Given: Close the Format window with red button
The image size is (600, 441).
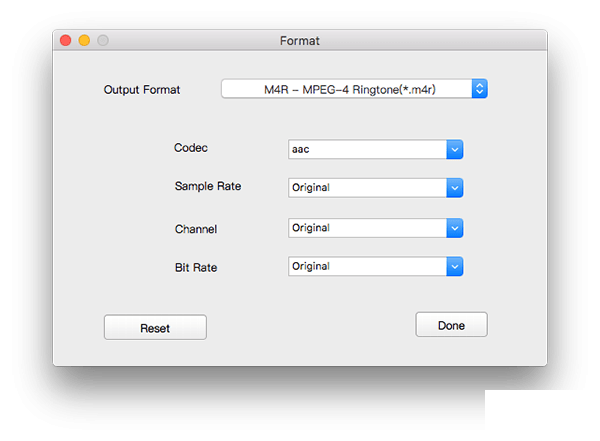Looking at the screenshot, I should coord(65,40).
